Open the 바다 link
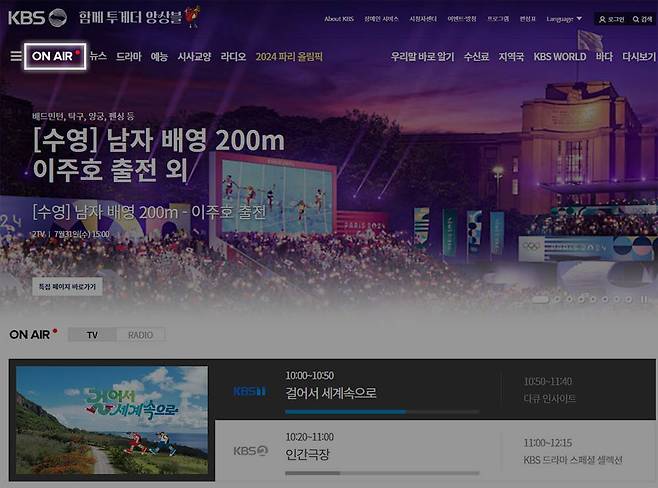Viewport: 658px width, 488px height. pyautogui.click(x=604, y=56)
